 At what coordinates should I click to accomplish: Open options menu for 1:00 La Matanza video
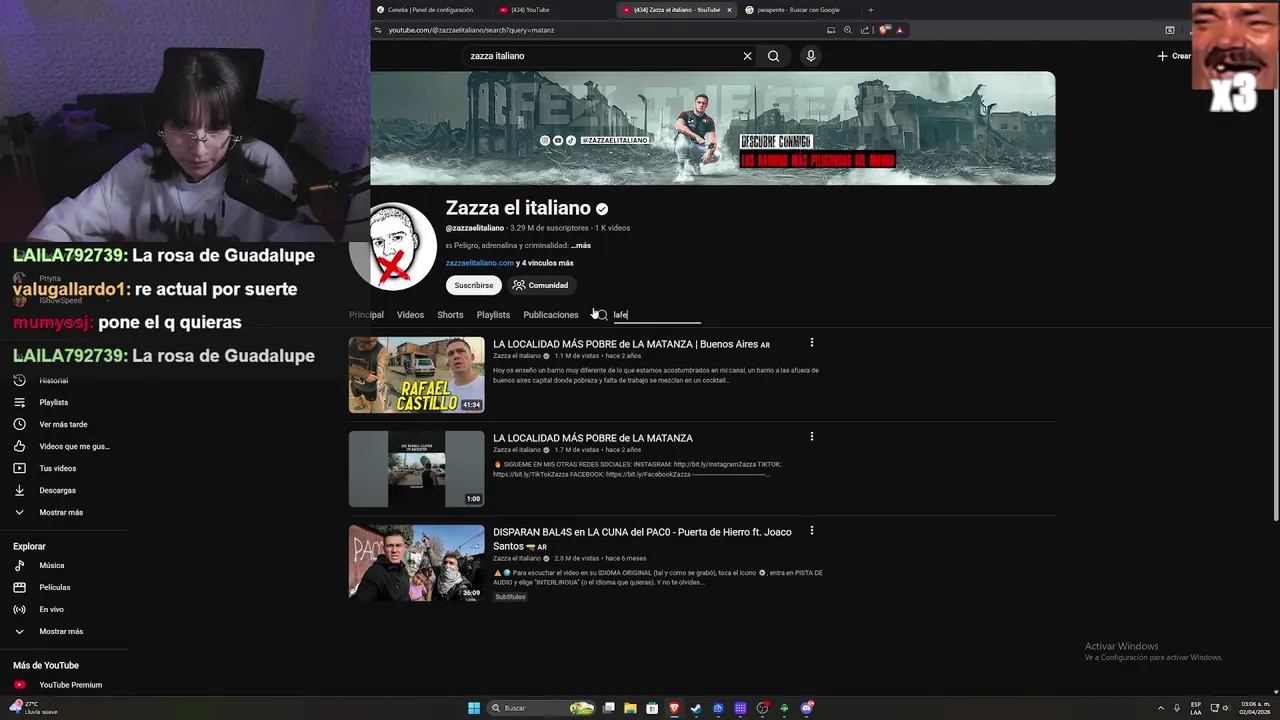pyautogui.click(x=812, y=437)
